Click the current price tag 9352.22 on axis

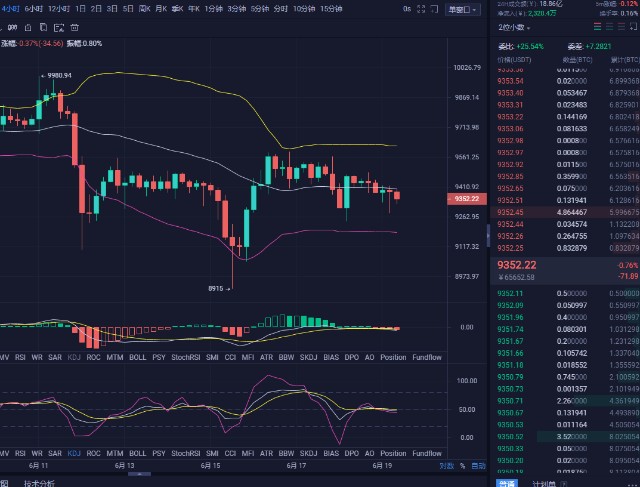(467, 199)
